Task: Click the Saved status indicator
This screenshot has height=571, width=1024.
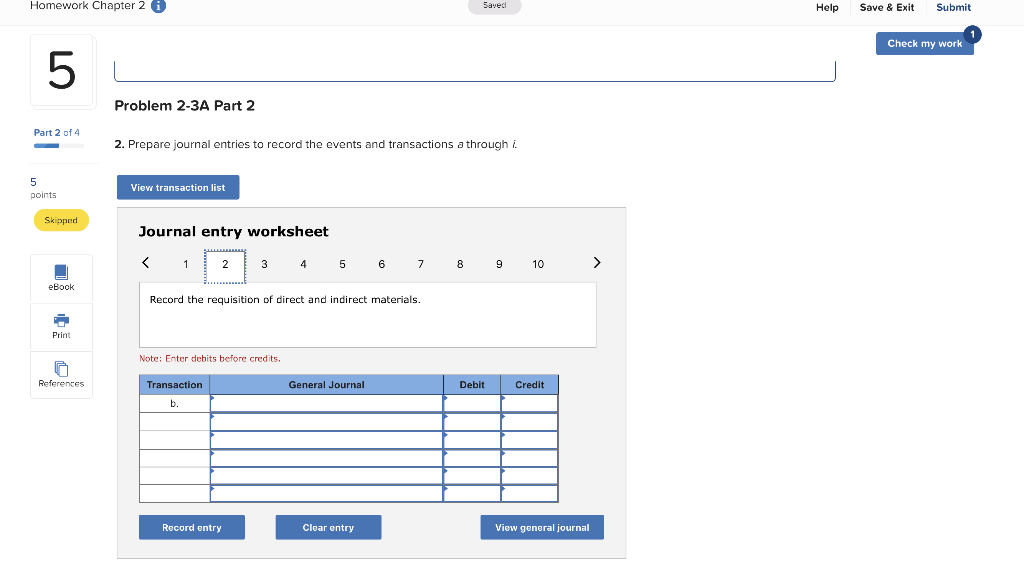Action: coord(494,6)
